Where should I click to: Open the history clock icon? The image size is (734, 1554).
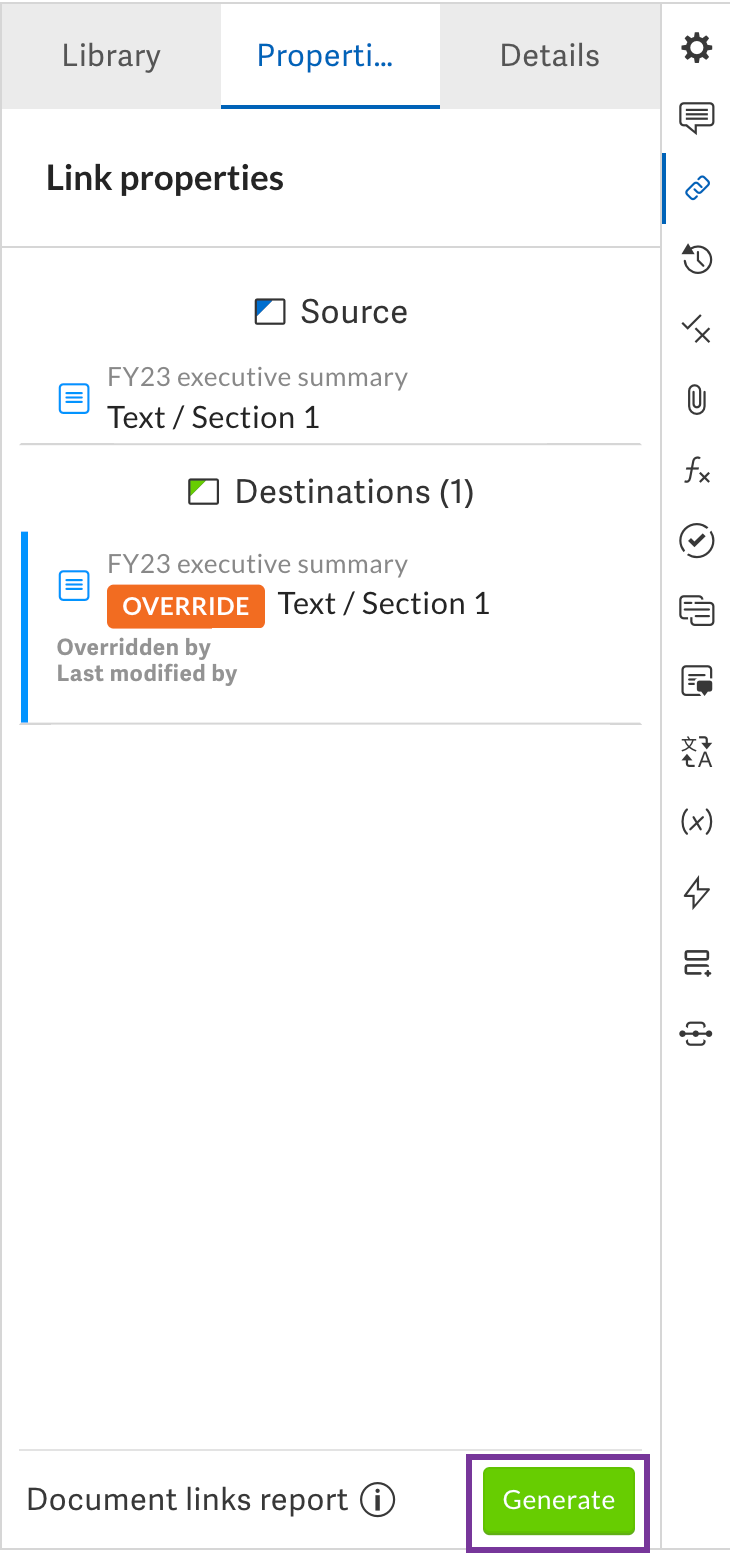coord(697,259)
